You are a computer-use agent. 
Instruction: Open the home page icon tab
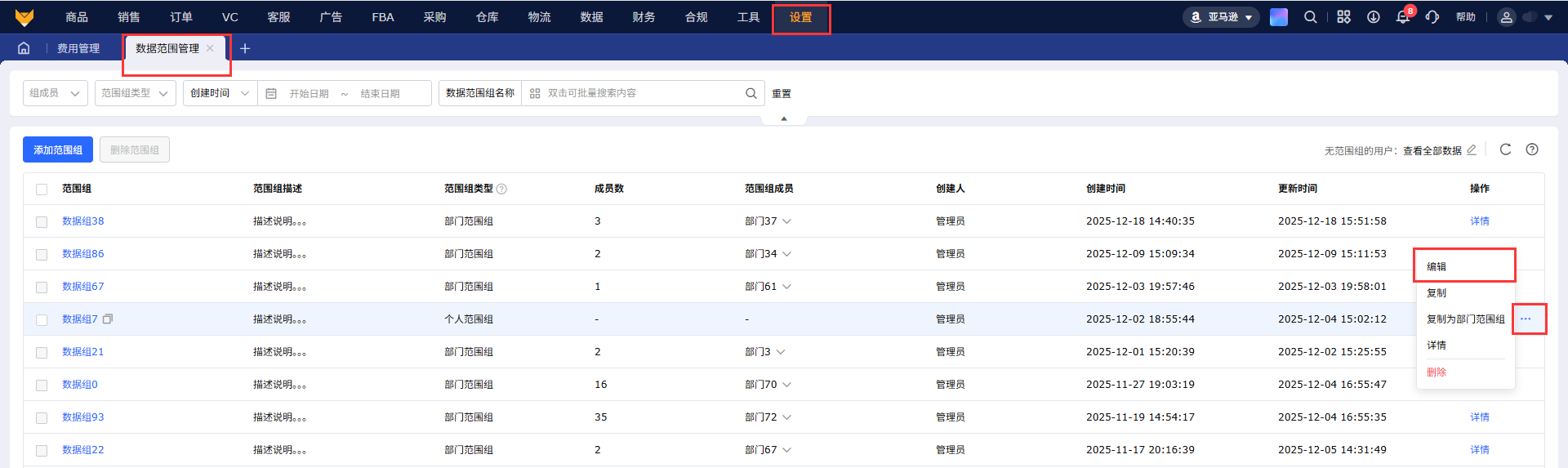(24, 48)
